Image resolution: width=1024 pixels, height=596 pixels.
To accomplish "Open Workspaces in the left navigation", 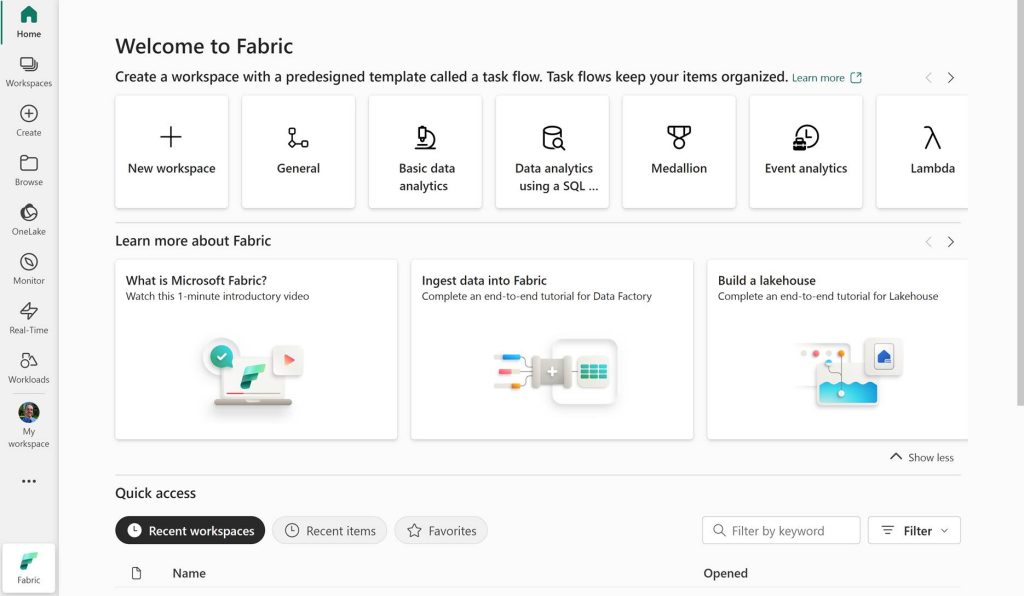I will coord(29,72).
